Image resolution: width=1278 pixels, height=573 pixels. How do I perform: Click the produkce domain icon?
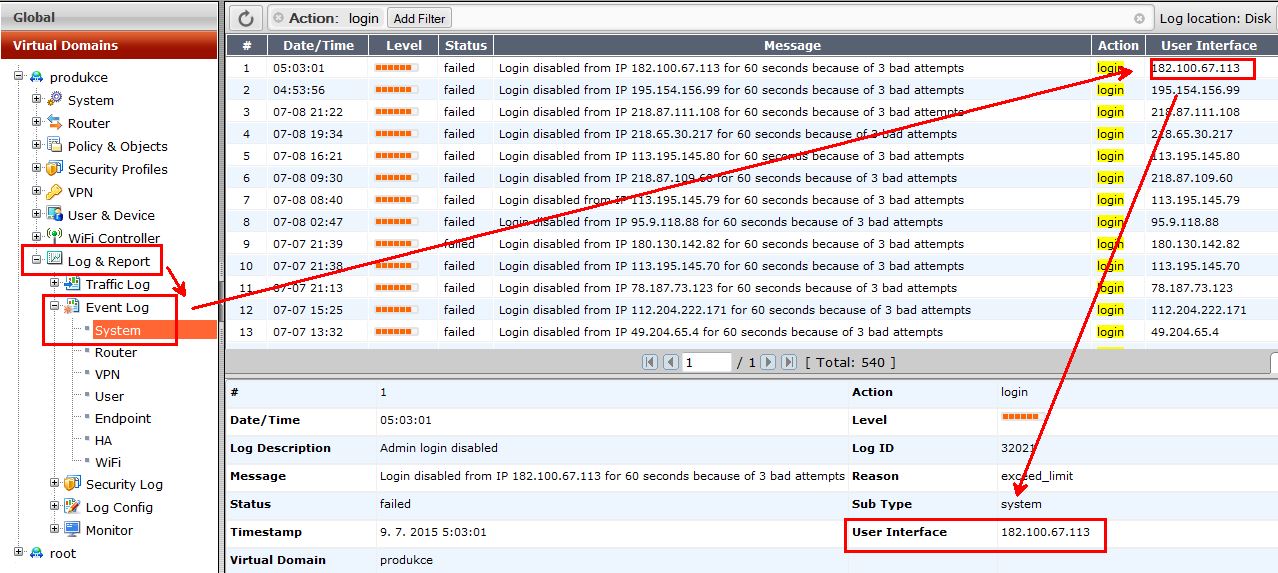pos(37,77)
